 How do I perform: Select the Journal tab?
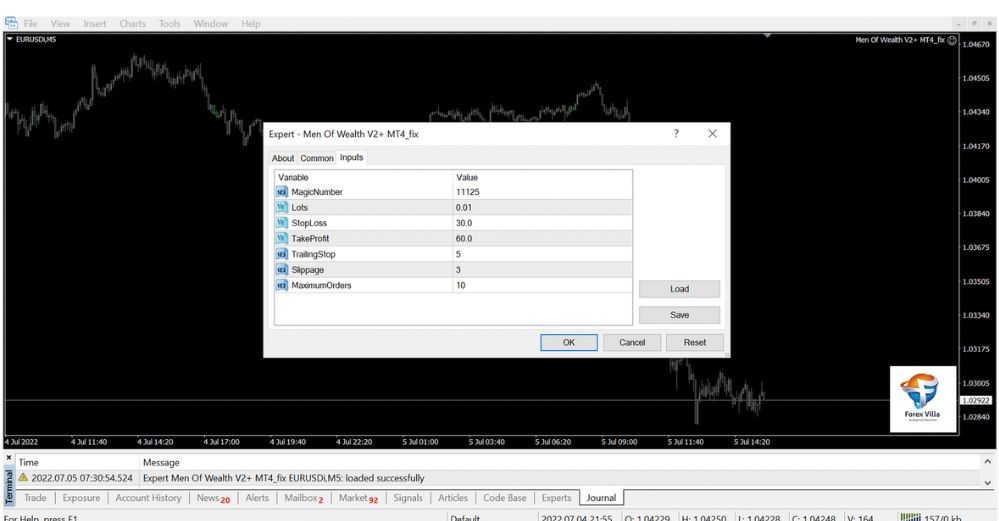601,498
